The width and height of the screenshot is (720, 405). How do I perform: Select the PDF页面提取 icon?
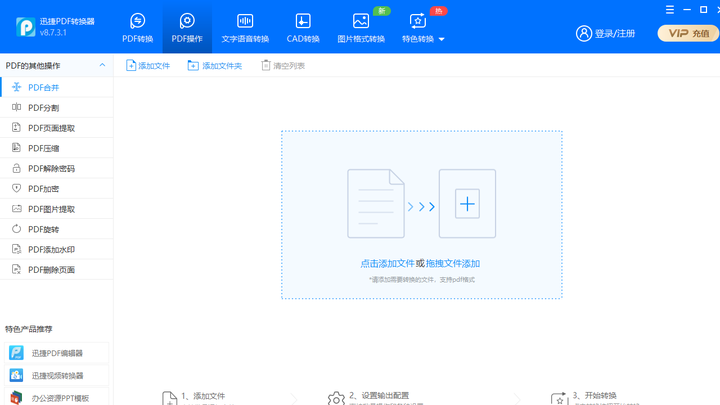(x=17, y=127)
